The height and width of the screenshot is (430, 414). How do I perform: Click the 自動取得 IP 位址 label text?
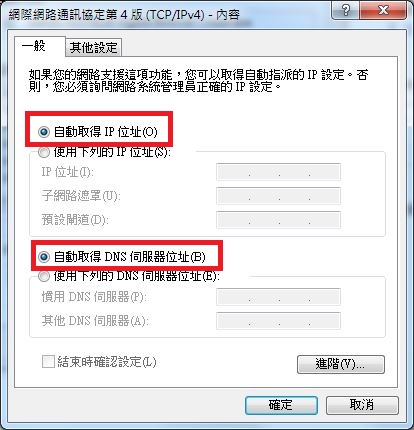[x=105, y=132]
